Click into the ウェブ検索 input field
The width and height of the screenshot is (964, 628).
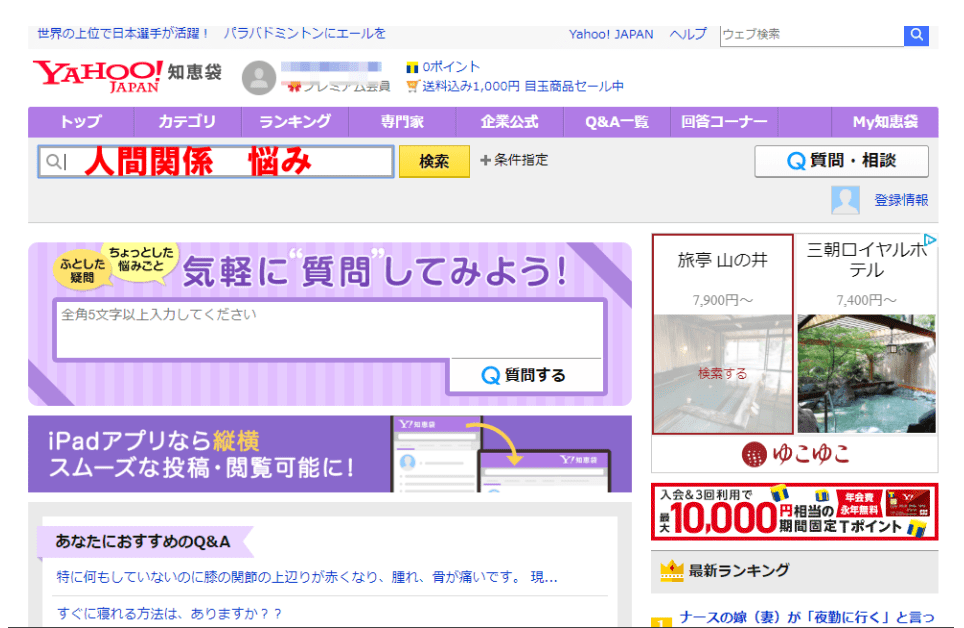(812, 35)
